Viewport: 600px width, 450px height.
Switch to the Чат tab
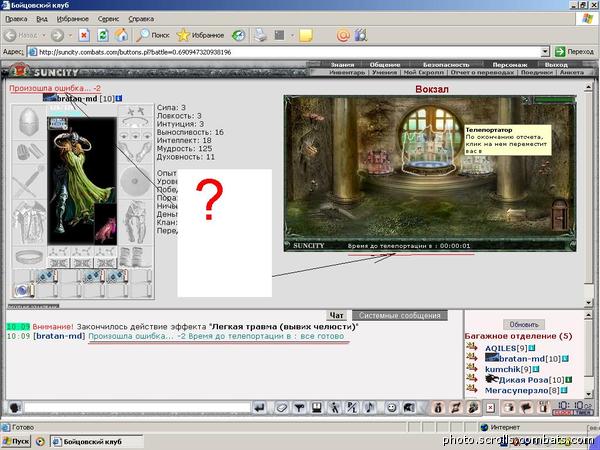(x=336, y=316)
